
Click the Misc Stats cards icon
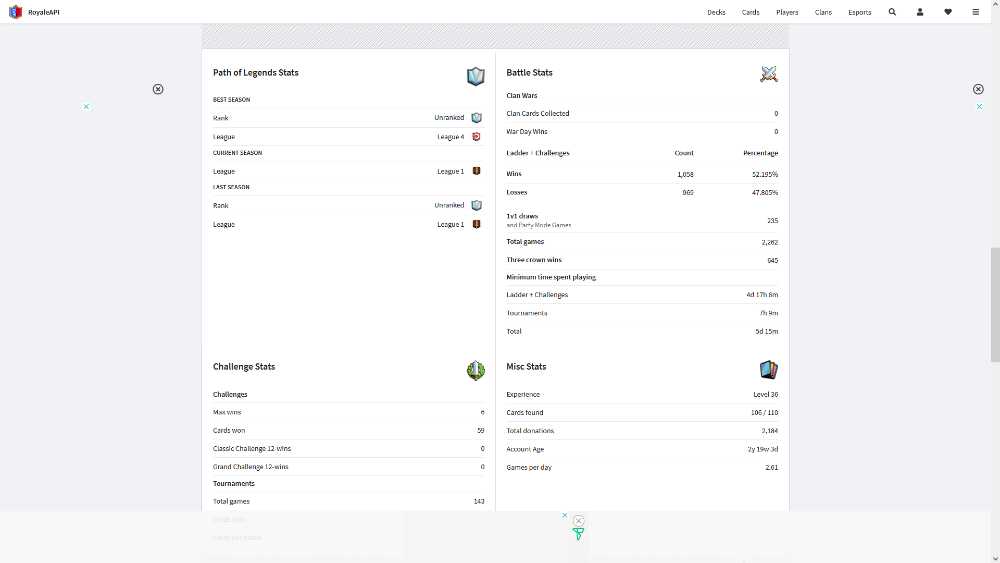click(769, 369)
